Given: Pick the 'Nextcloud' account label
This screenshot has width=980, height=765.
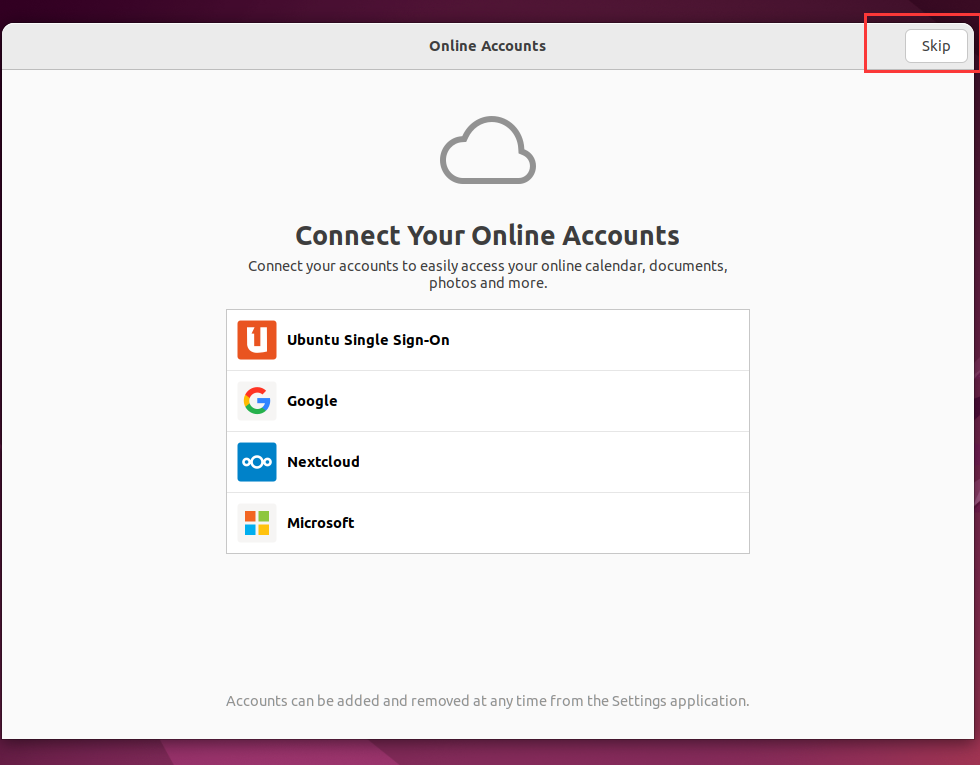Looking at the screenshot, I should click(323, 462).
